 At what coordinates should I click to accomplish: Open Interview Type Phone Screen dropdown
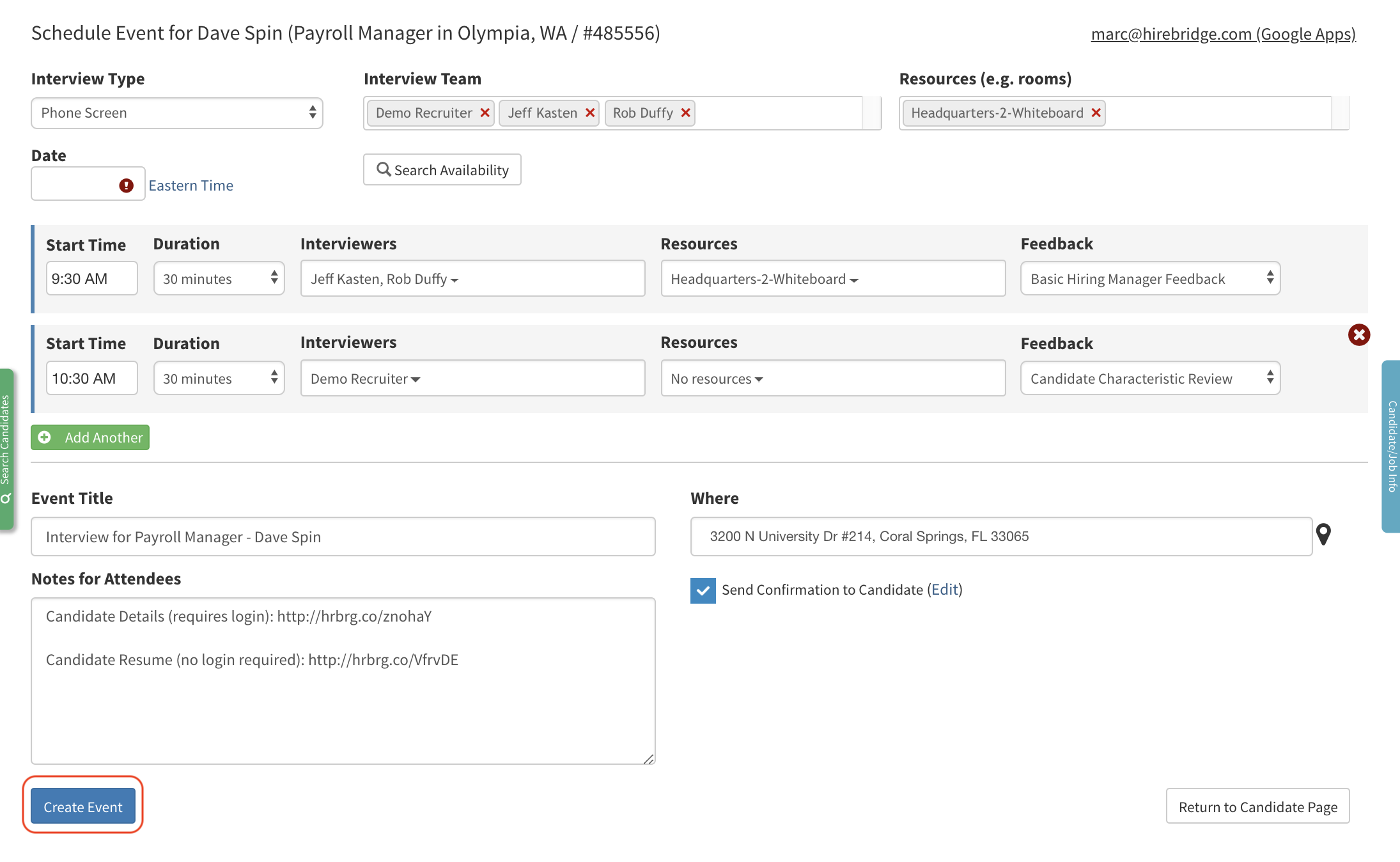pos(177,113)
